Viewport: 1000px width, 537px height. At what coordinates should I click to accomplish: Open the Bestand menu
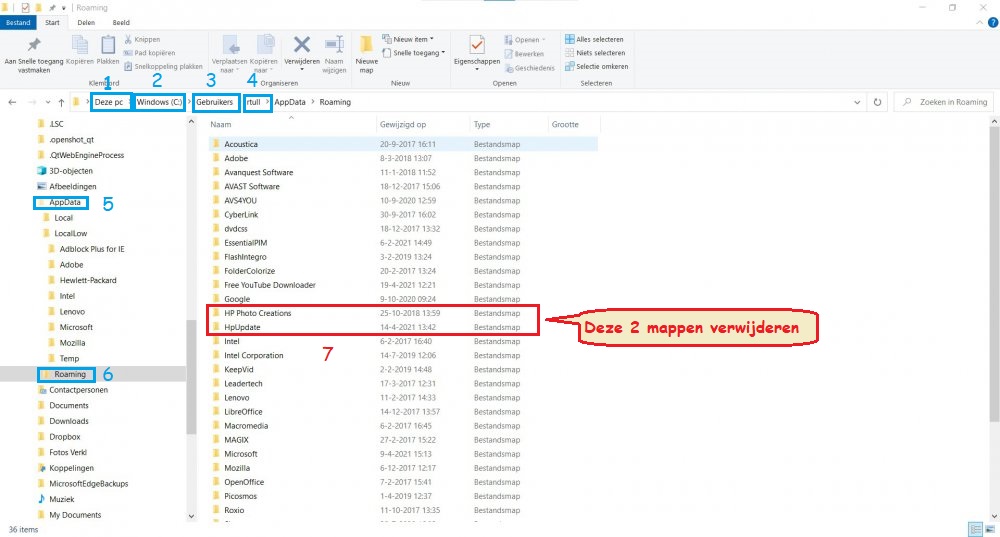(x=20, y=22)
